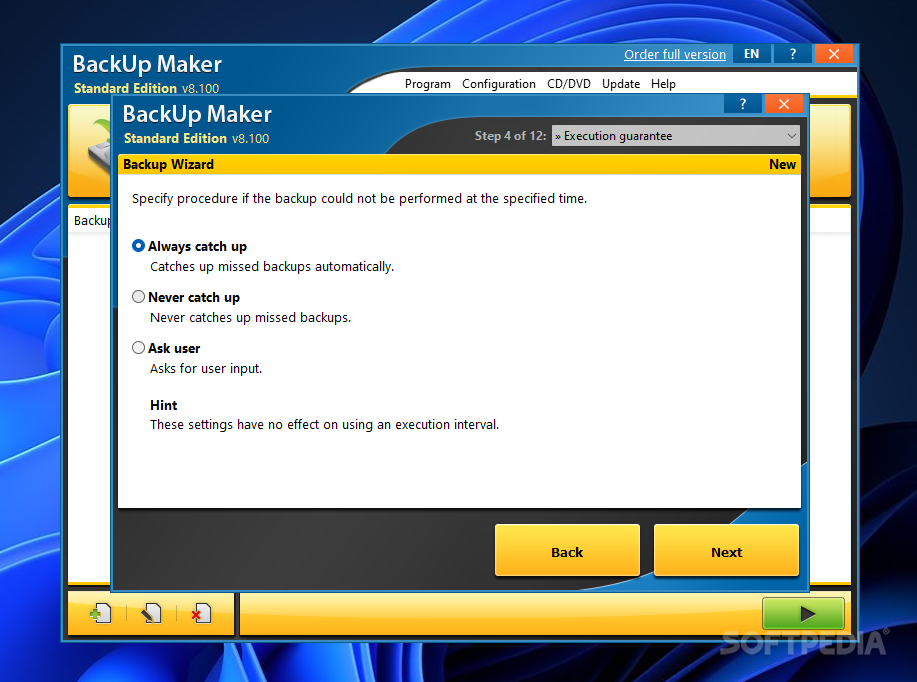Close the Backup Wizard dialog

(x=784, y=104)
